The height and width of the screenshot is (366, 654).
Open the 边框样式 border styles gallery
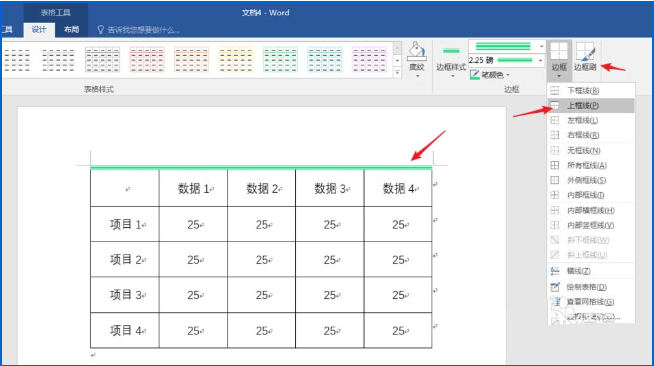[451, 62]
